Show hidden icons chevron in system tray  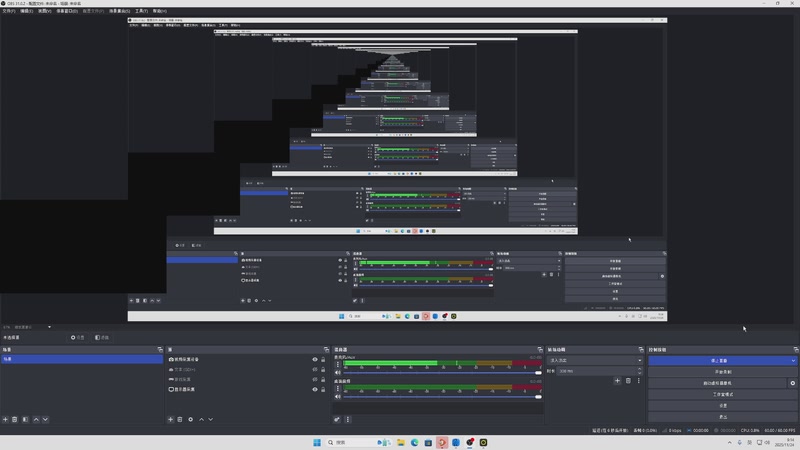730,442
